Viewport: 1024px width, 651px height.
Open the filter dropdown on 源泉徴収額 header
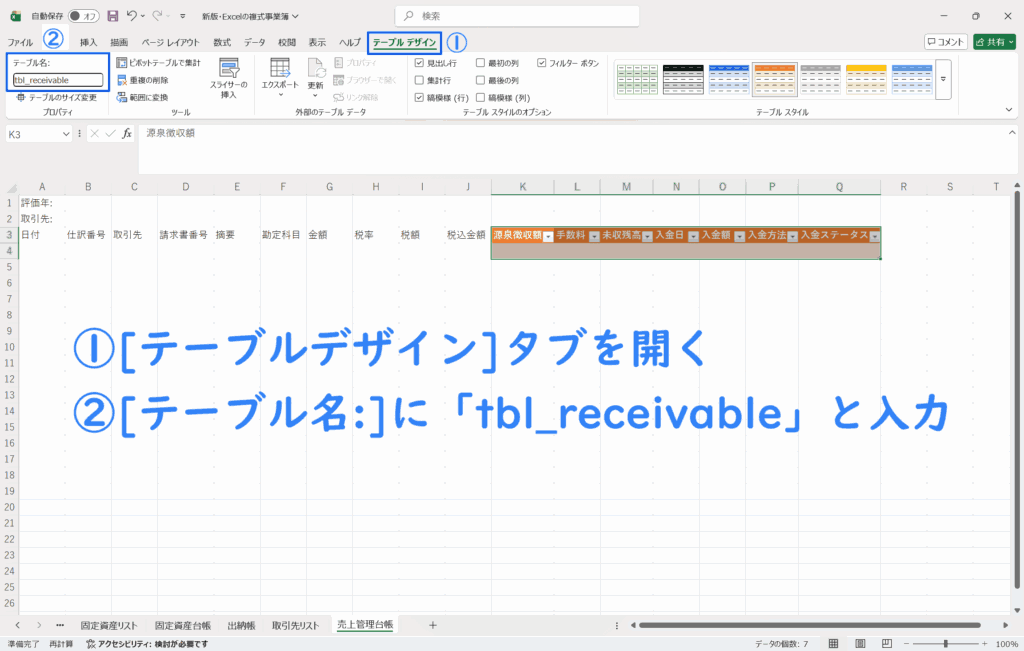click(x=547, y=237)
